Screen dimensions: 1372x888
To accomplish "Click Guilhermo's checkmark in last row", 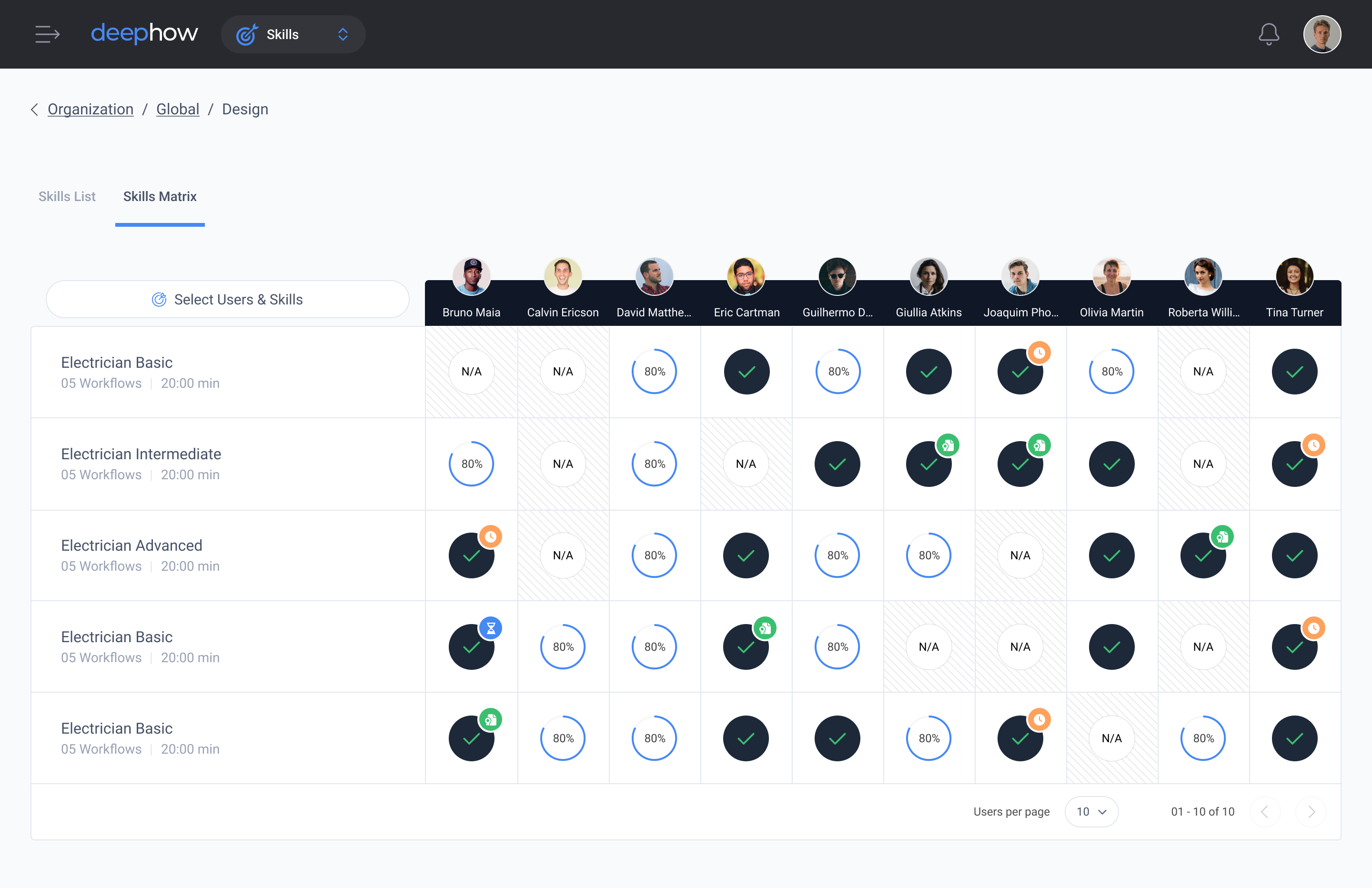I will (x=837, y=738).
